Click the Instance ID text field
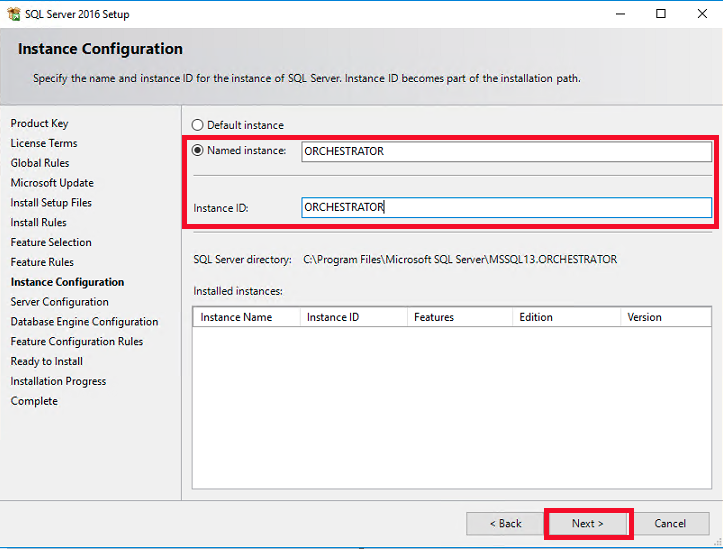Image resolution: width=723 pixels, height=549 pixels. [506, 207]
